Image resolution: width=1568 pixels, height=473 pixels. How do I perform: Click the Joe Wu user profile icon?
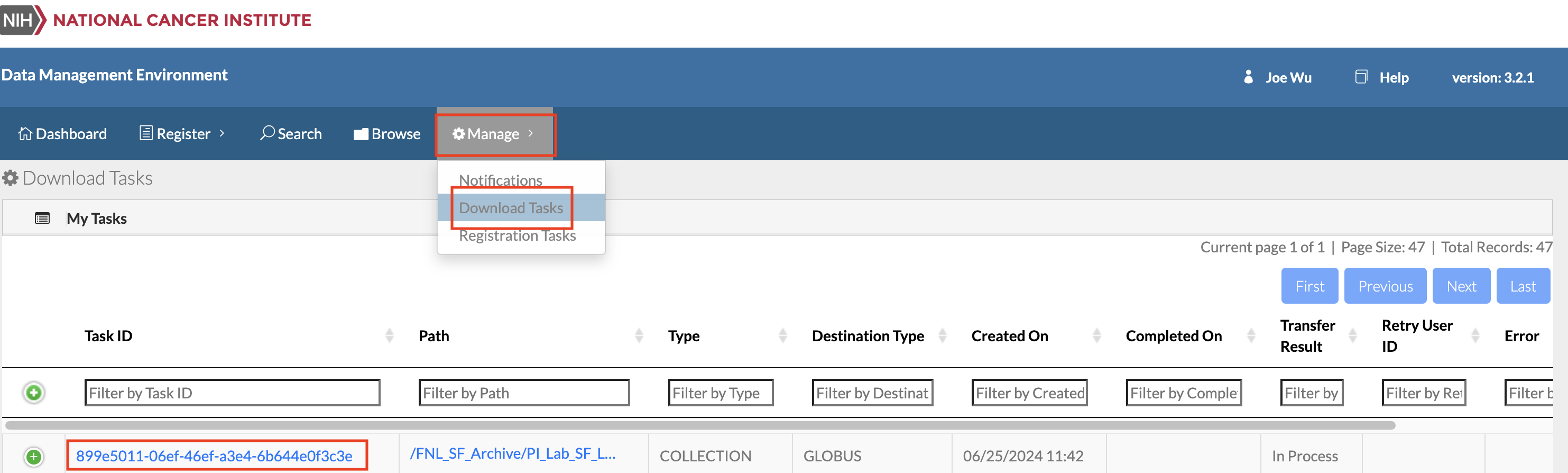tap(1248, 77)
